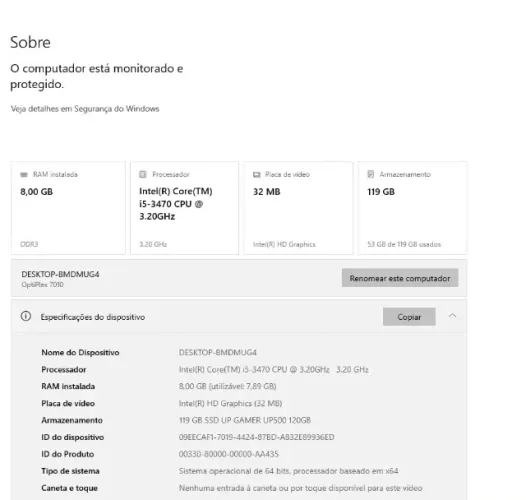
Task: Click the Placa de vídeo row label in specifications
Action: [x=68, y=403]
